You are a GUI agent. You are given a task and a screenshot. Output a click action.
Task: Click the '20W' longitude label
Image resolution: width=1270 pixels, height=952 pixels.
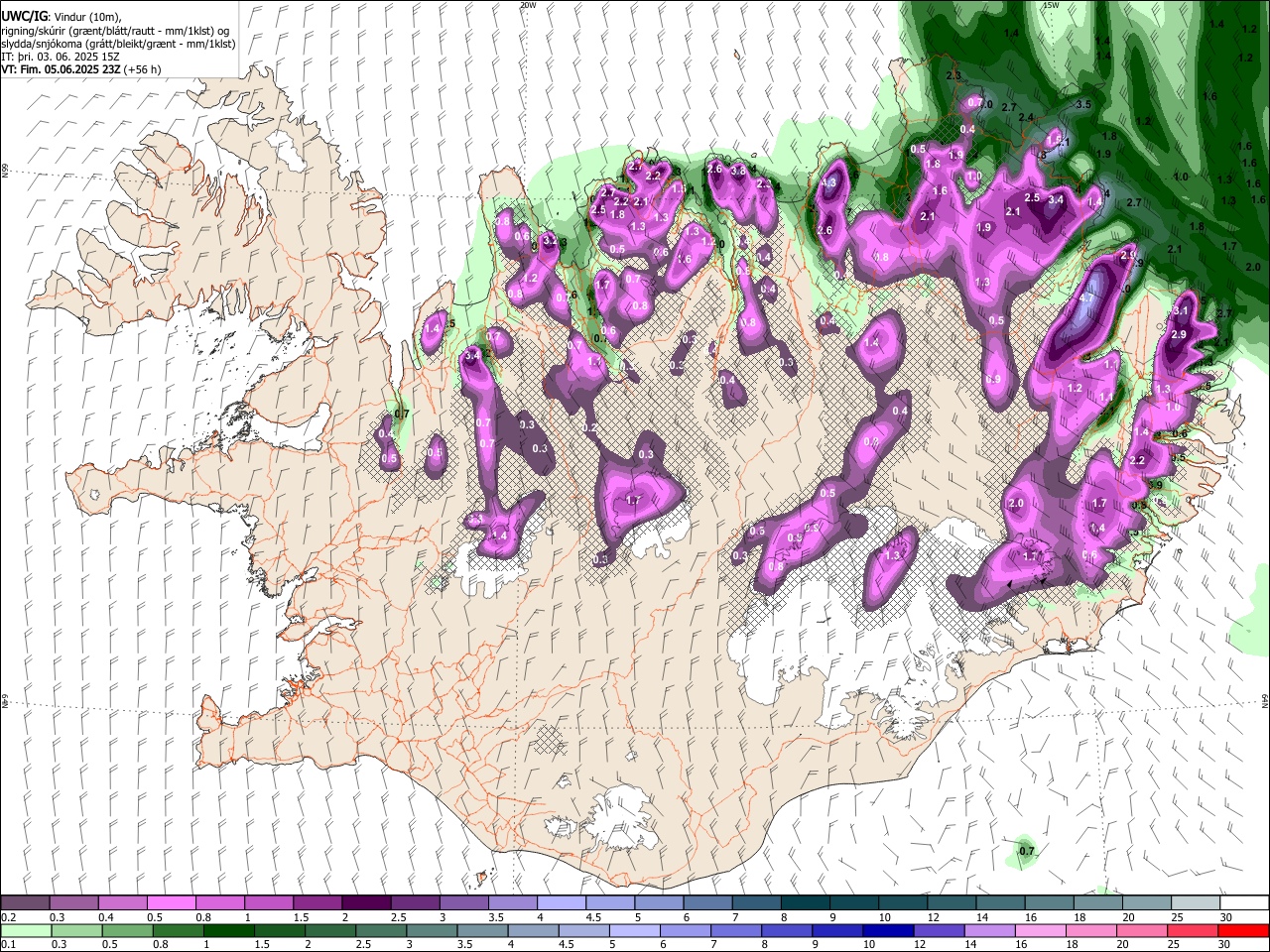pos(528,4)
